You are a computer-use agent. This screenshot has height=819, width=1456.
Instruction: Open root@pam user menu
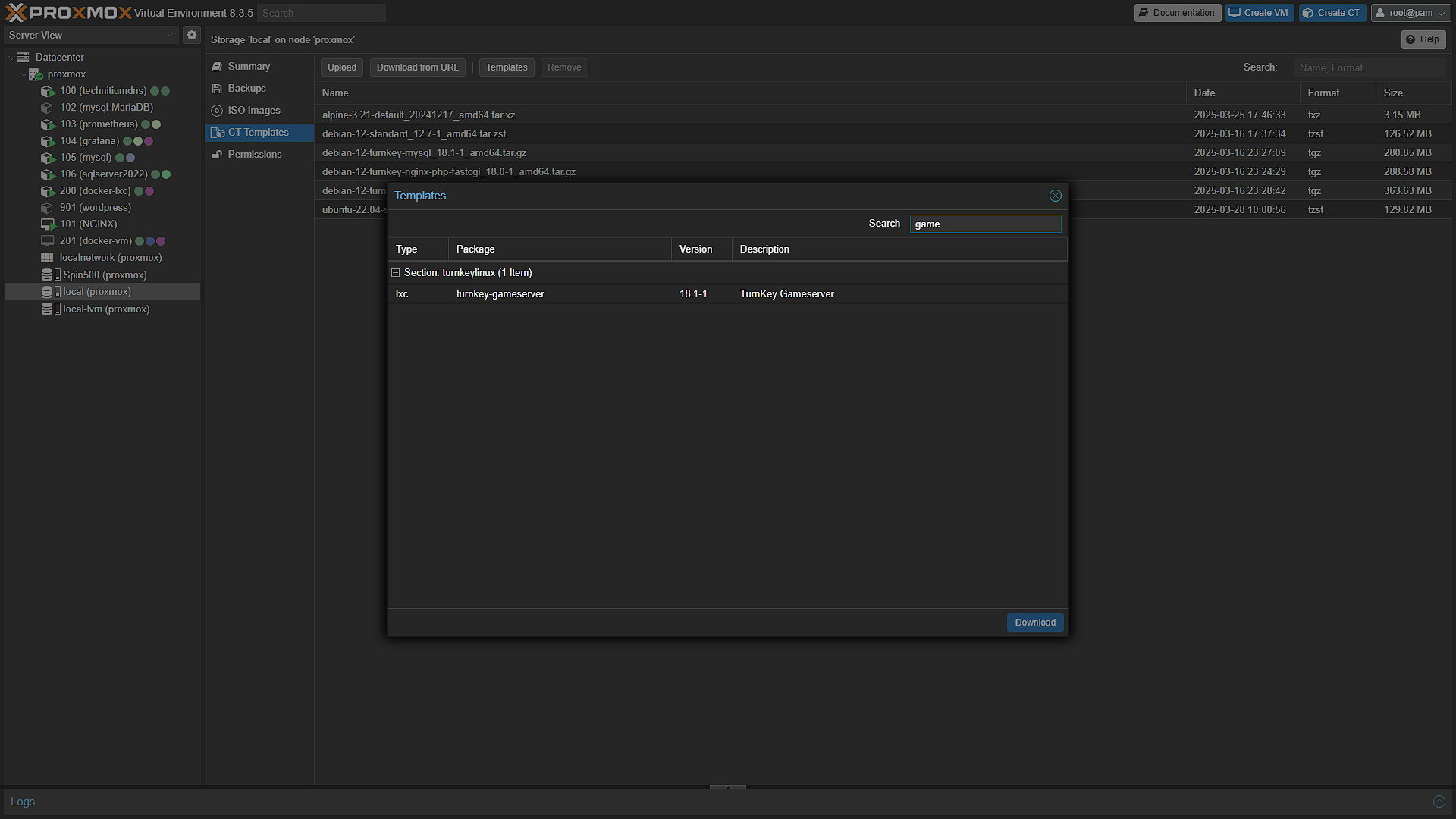[1410, 13]
